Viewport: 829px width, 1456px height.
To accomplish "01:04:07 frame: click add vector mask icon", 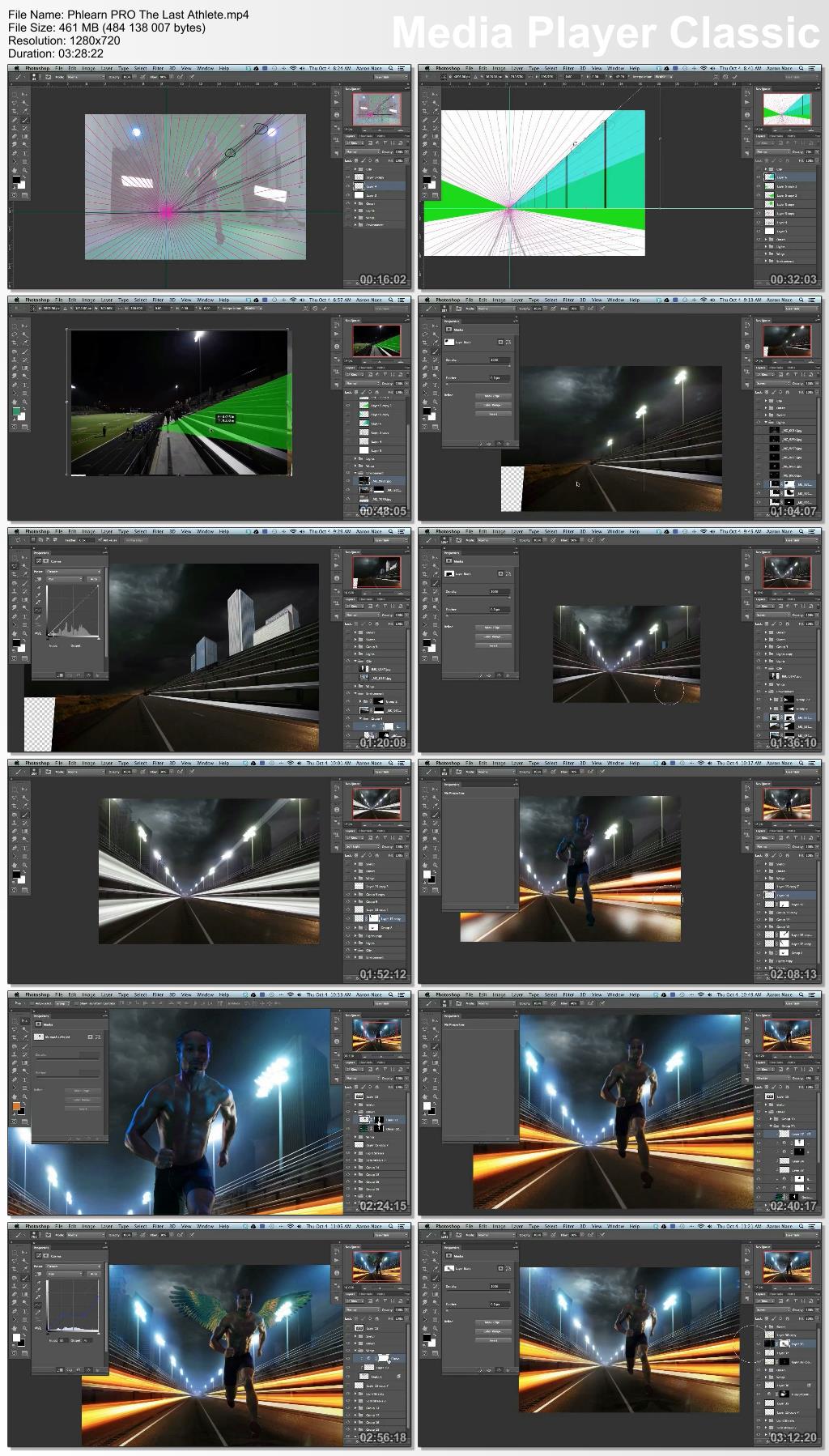I will [x=508, y=342].
